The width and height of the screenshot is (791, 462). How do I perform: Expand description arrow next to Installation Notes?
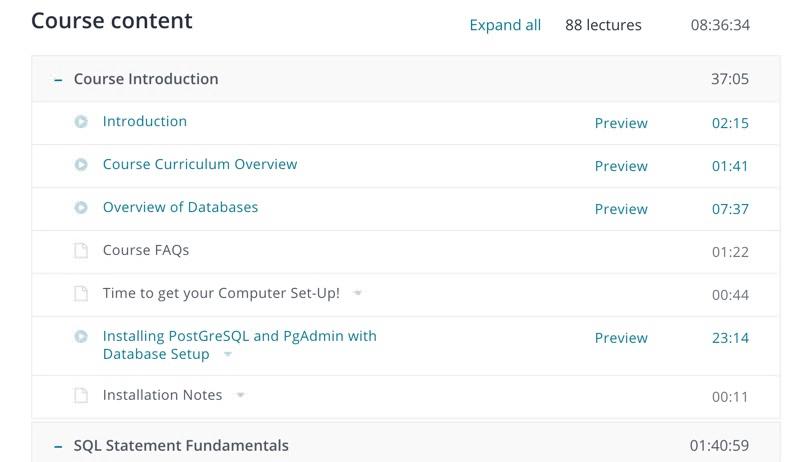tap(241, 395)
